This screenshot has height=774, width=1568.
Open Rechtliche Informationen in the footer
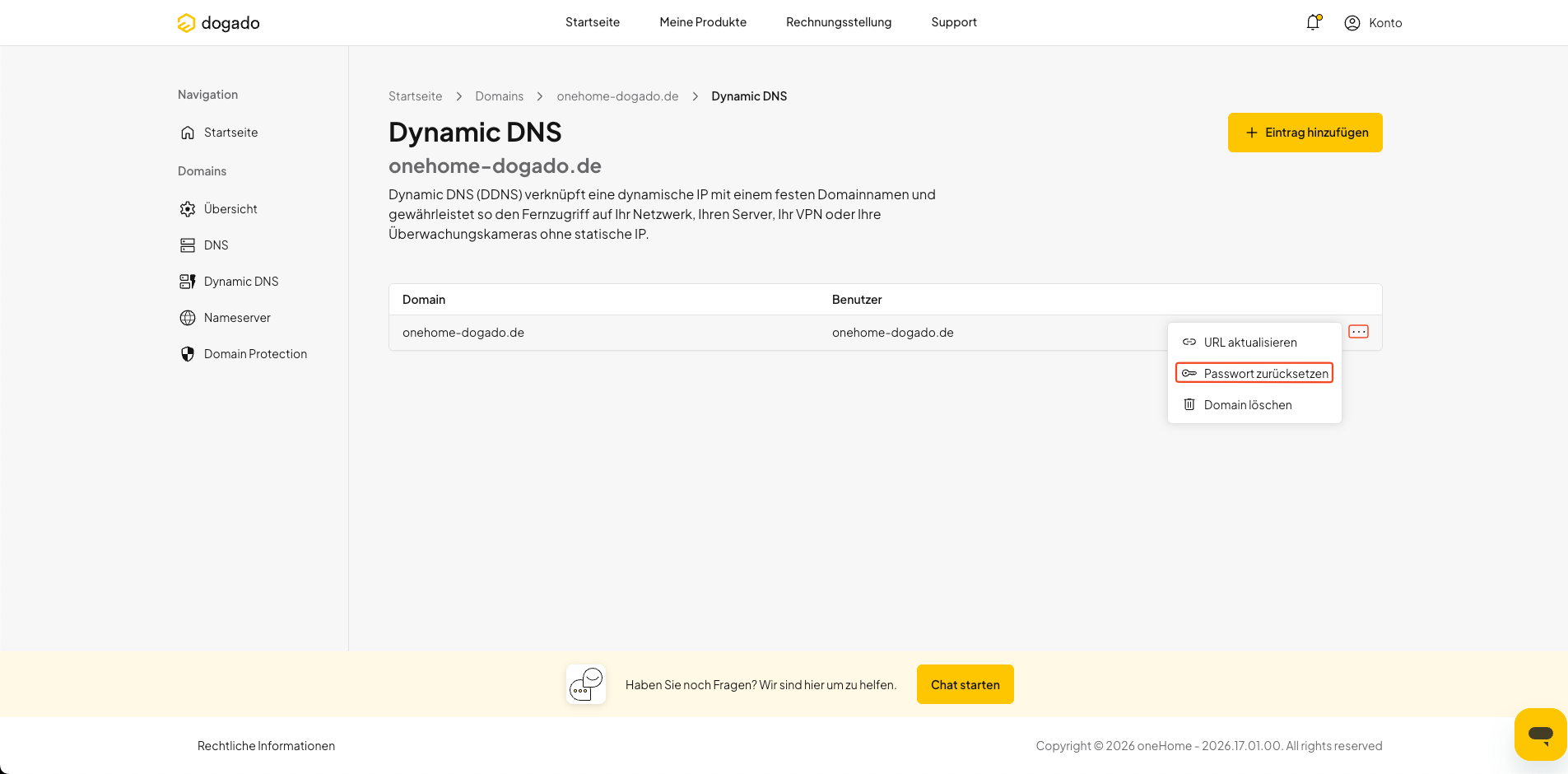point(266,746)
